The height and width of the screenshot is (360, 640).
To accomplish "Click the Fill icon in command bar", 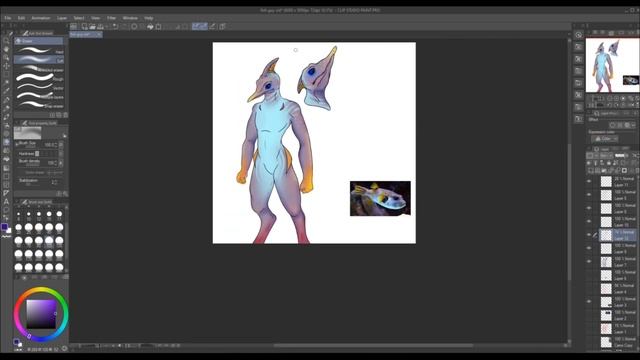I will click(x=150, y=27).
